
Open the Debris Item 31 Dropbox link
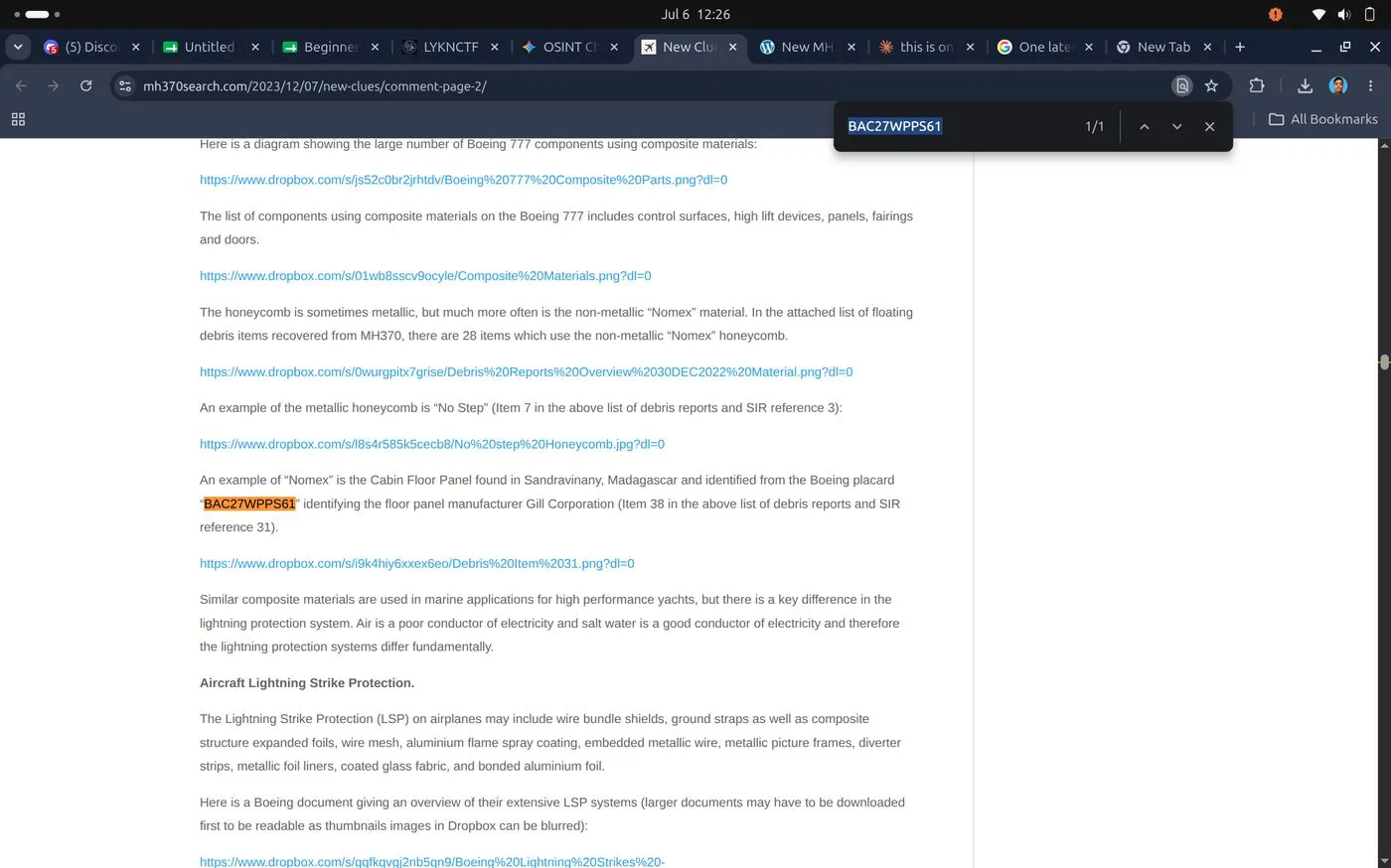tap(416, 563)
